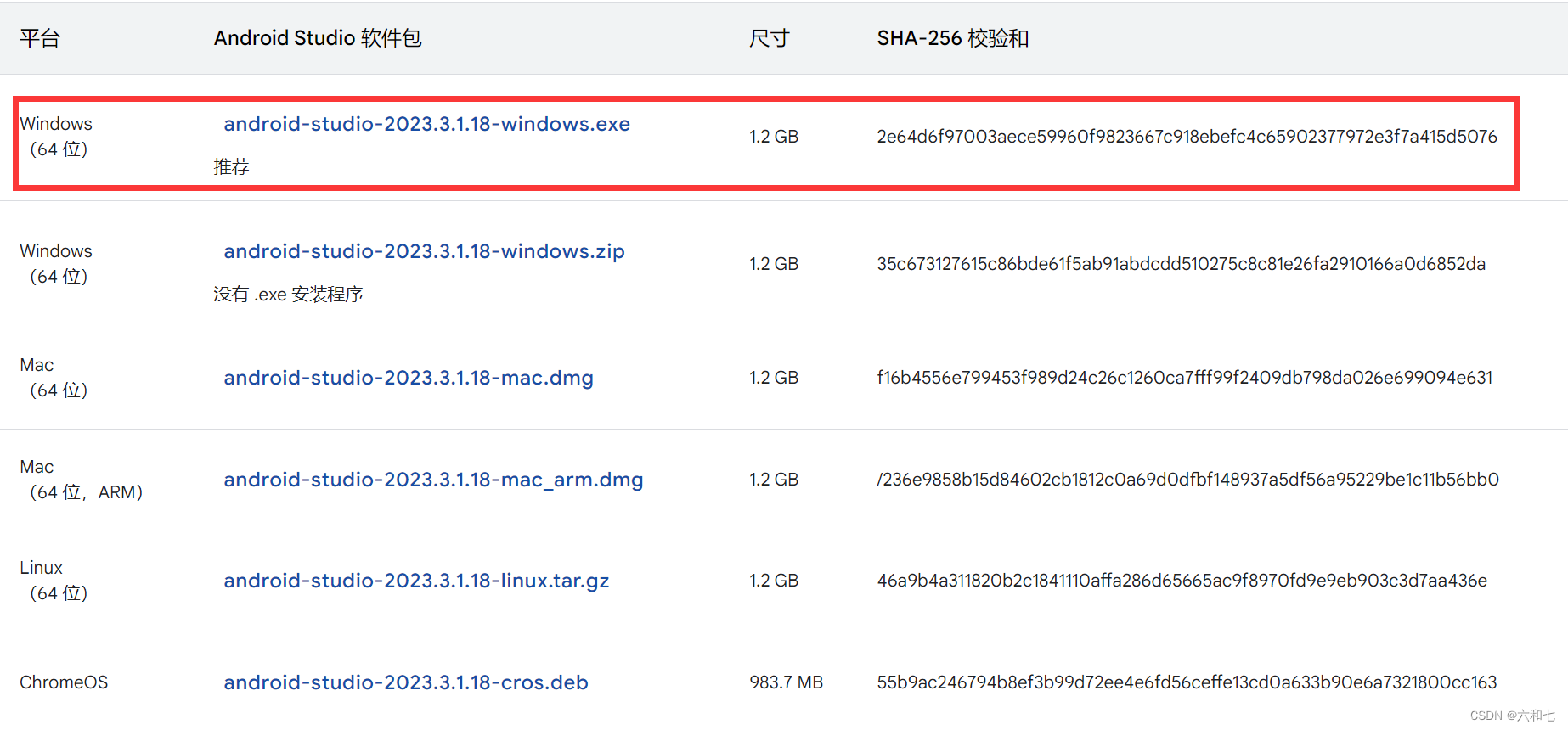The height and width of the screenshot is (730, 1568).
Task: Click the 1.2 GB size in windows.exe row
Action: coord(774,137)
